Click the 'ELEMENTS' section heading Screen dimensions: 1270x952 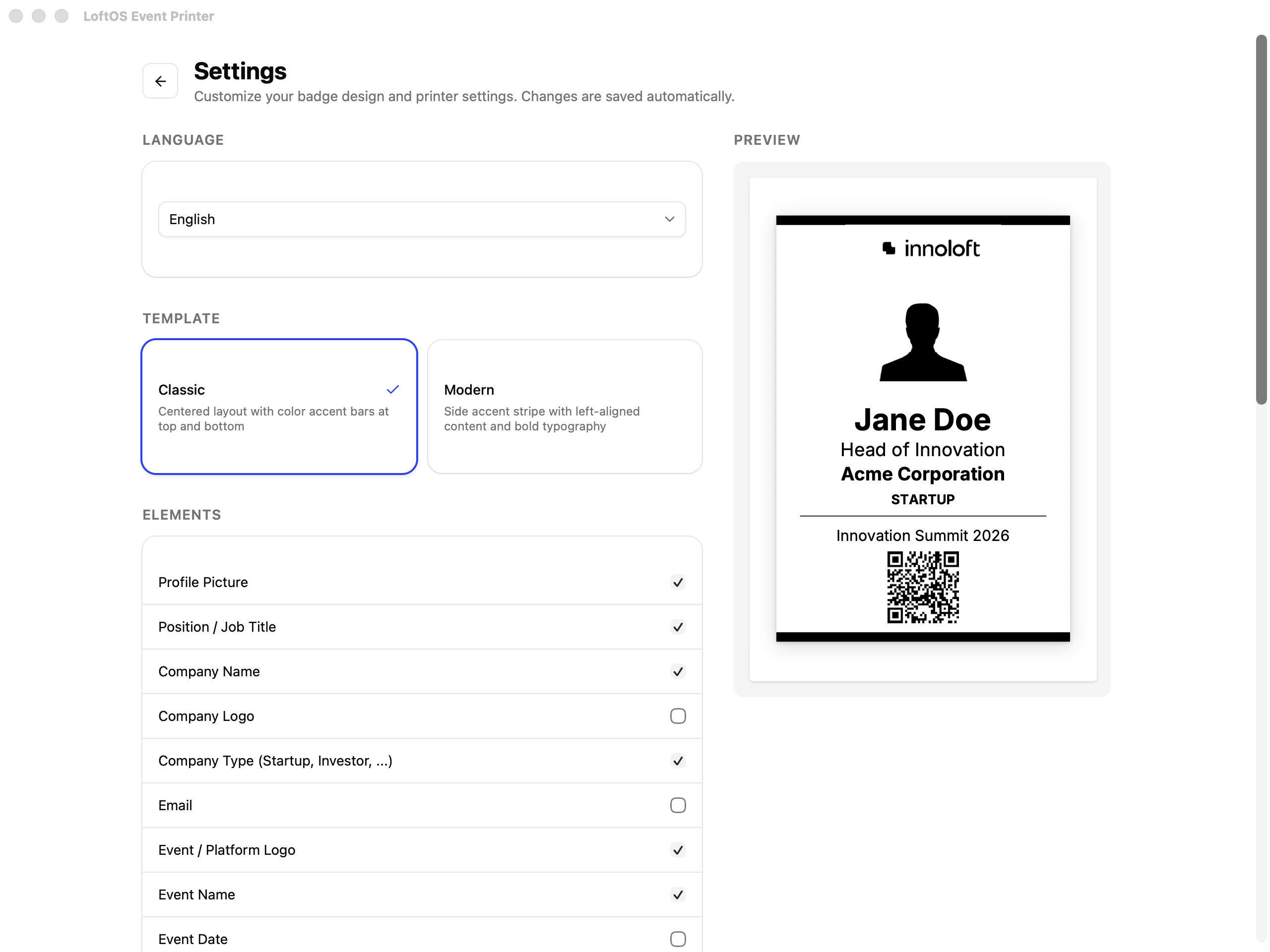click(x=182, y=515)
